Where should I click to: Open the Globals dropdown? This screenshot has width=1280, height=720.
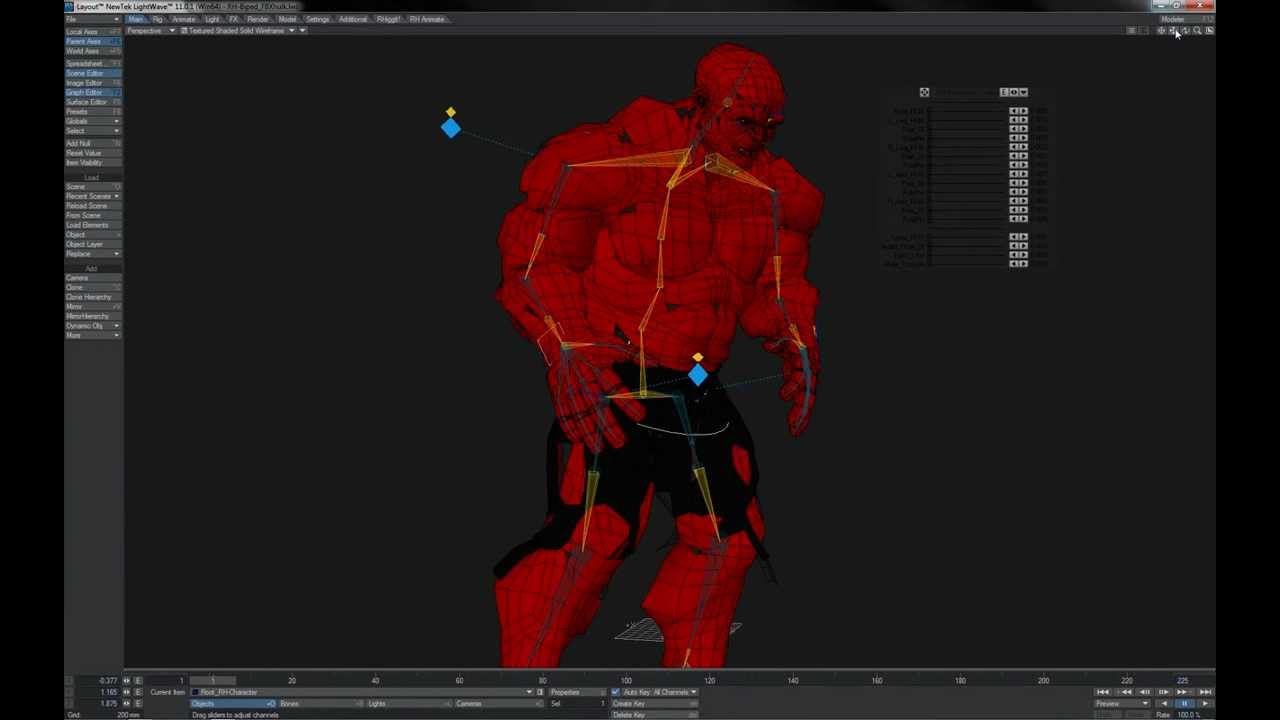(93, 121)
